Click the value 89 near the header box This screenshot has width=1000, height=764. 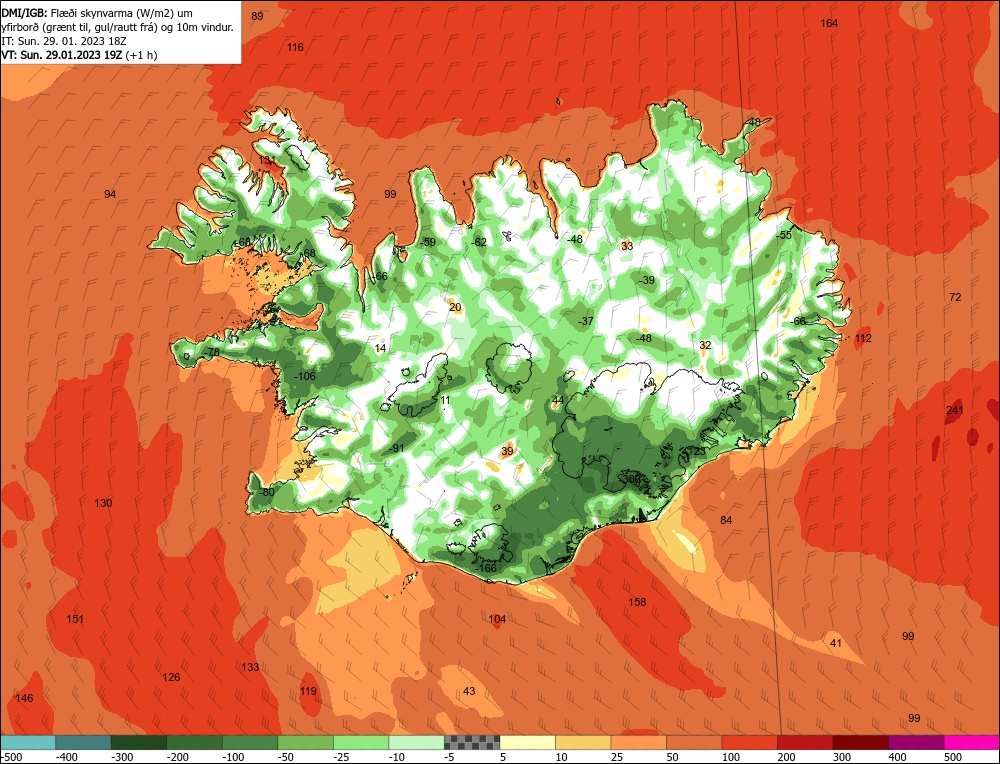[x=257, y=16]
